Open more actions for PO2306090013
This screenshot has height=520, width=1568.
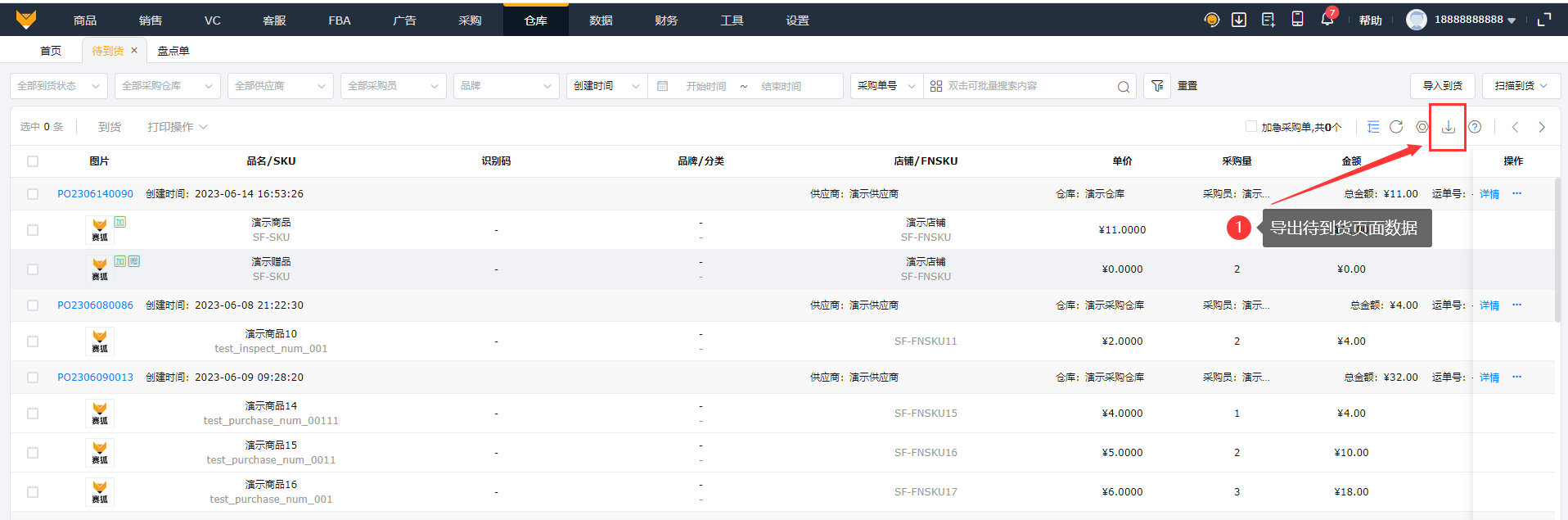pos(1516,378)
